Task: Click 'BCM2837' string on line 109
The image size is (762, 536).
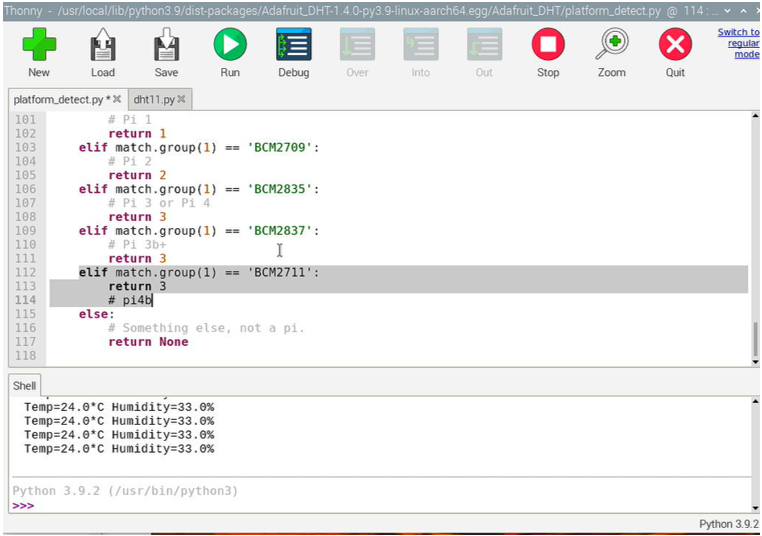Action: point(279,231)
